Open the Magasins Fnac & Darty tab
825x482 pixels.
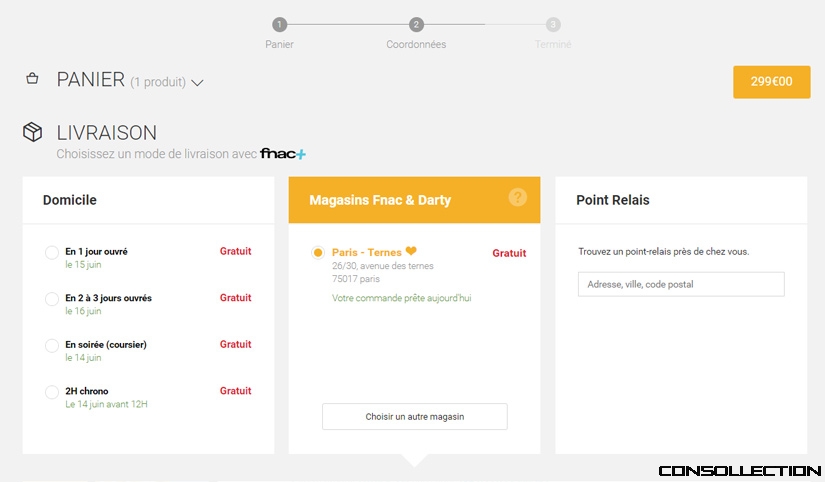tap(415, 200)
